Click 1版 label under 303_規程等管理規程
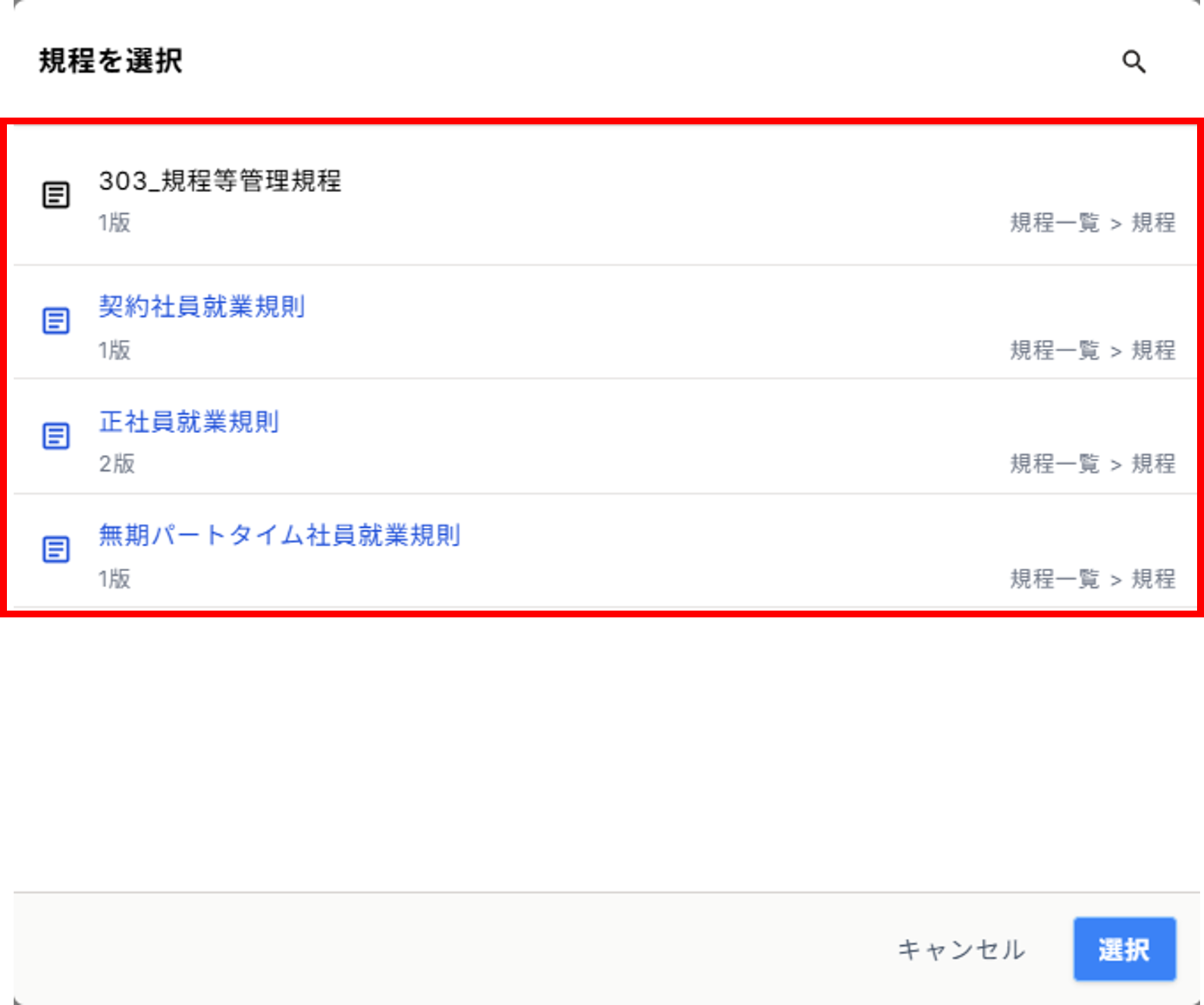 point(114,223)
